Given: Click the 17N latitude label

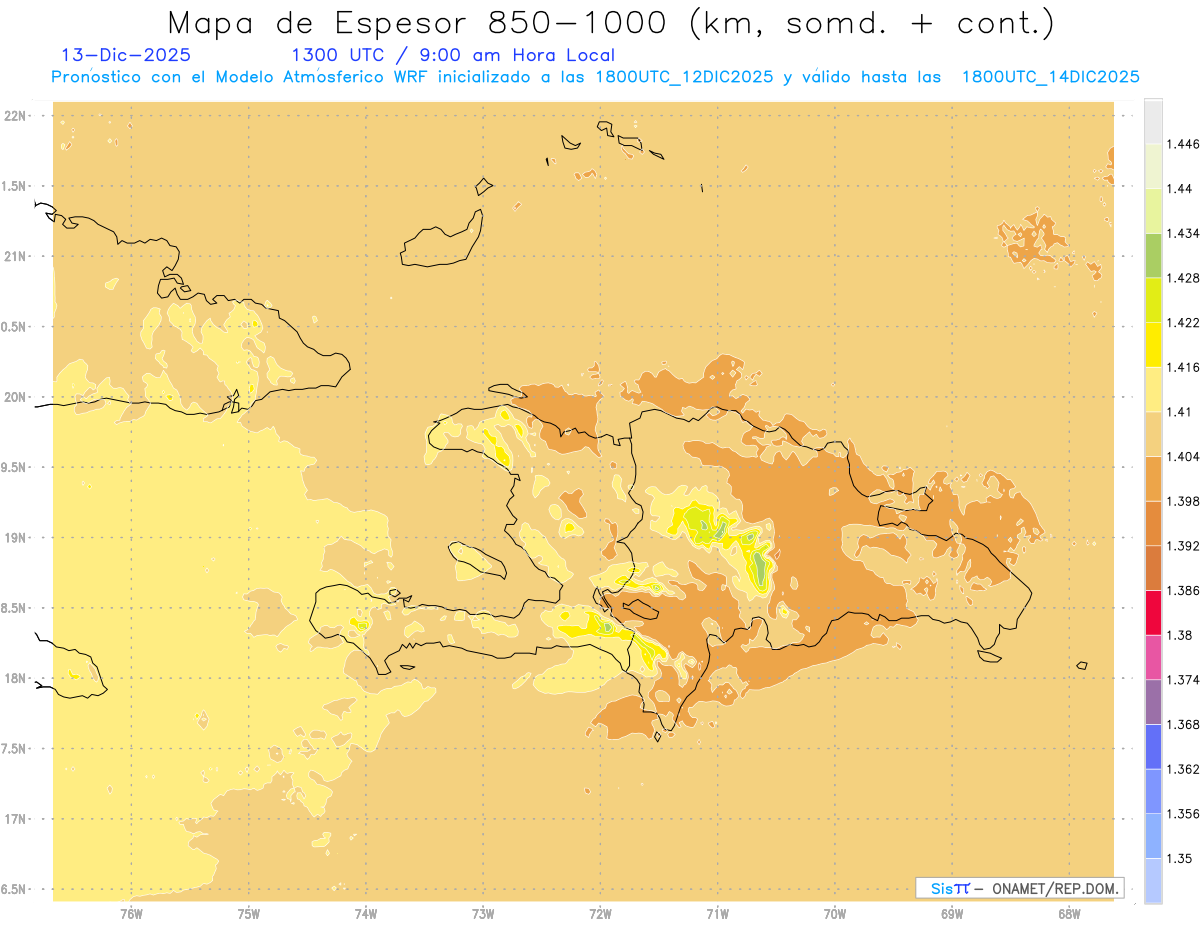Looking at the screenshot, I should point(14,819).
